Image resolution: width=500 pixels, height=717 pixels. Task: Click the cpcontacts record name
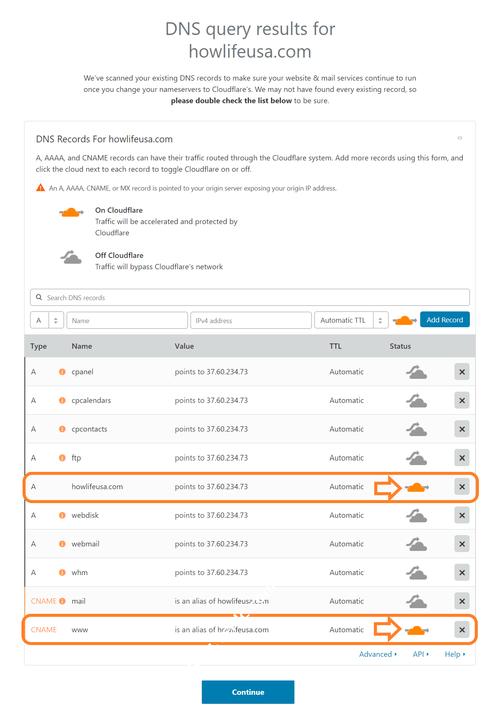click(x=89, y=429)
